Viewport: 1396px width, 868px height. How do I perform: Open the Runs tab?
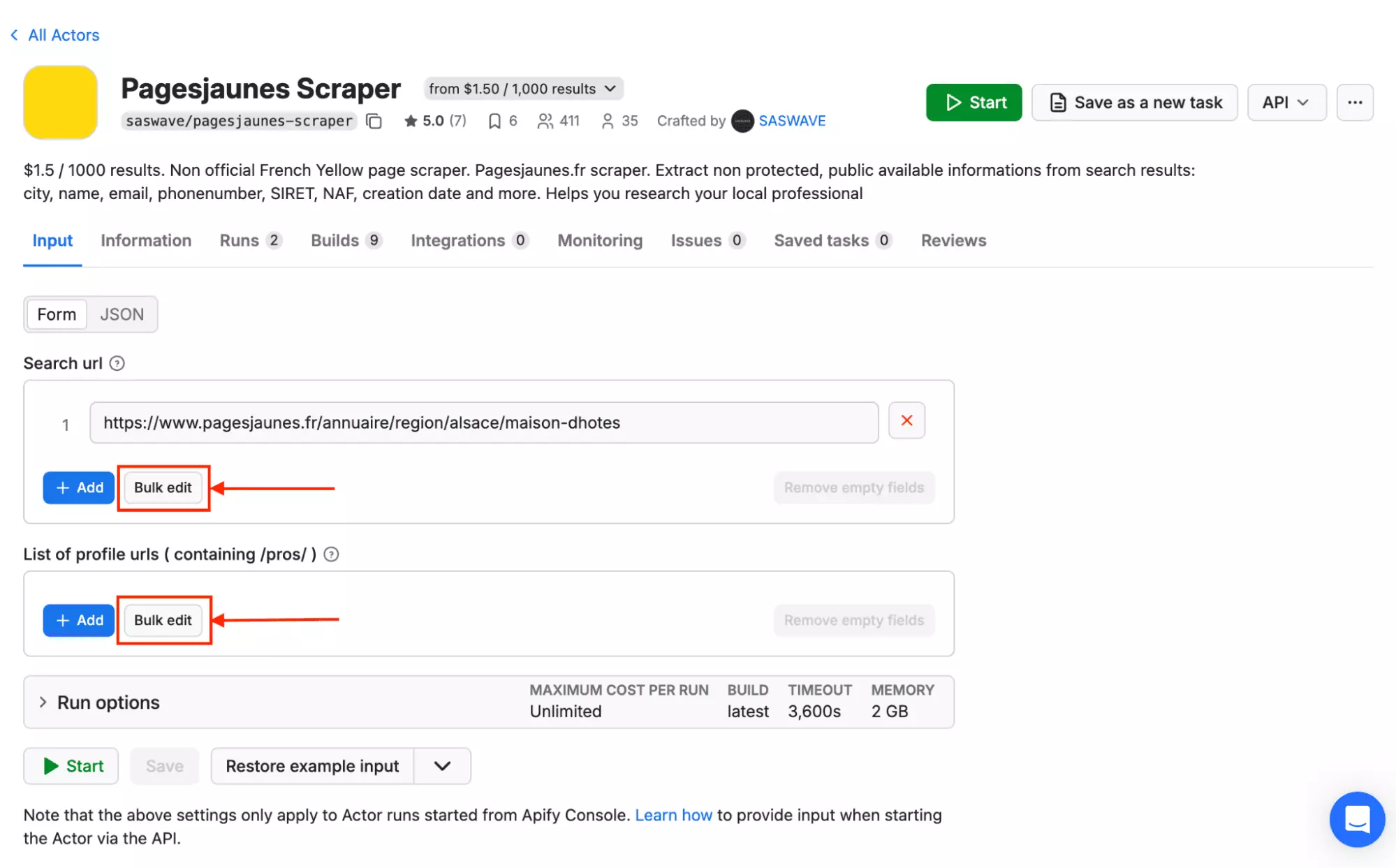pos(251,240)
